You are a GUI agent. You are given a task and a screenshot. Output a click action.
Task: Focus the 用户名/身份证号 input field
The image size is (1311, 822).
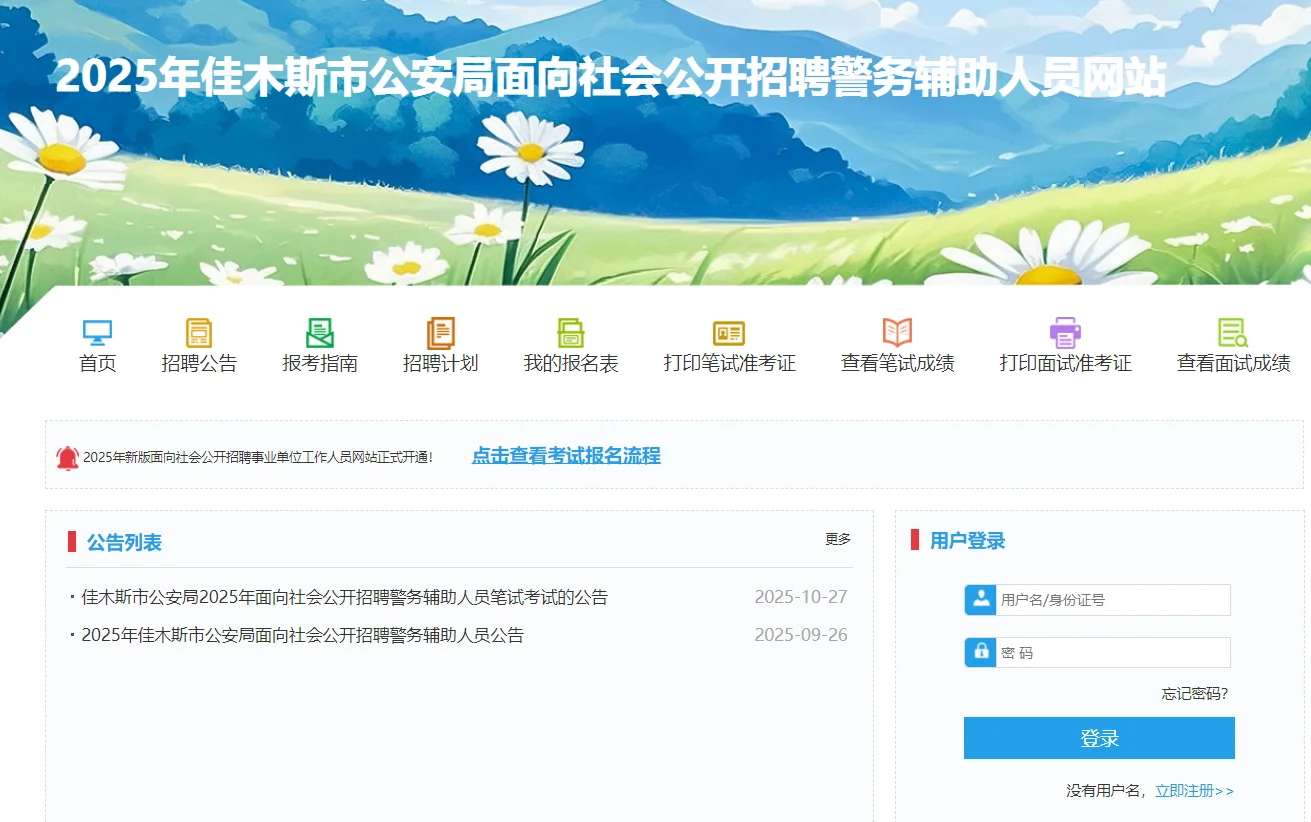click(x=1113, y=600)
